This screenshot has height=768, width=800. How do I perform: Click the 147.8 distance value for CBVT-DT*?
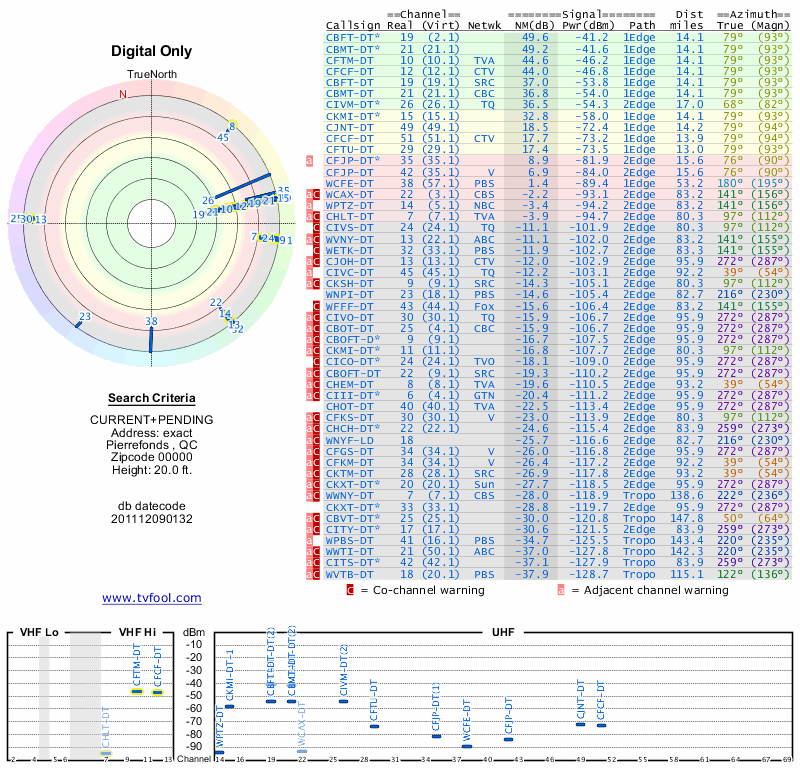coord(686,518)
